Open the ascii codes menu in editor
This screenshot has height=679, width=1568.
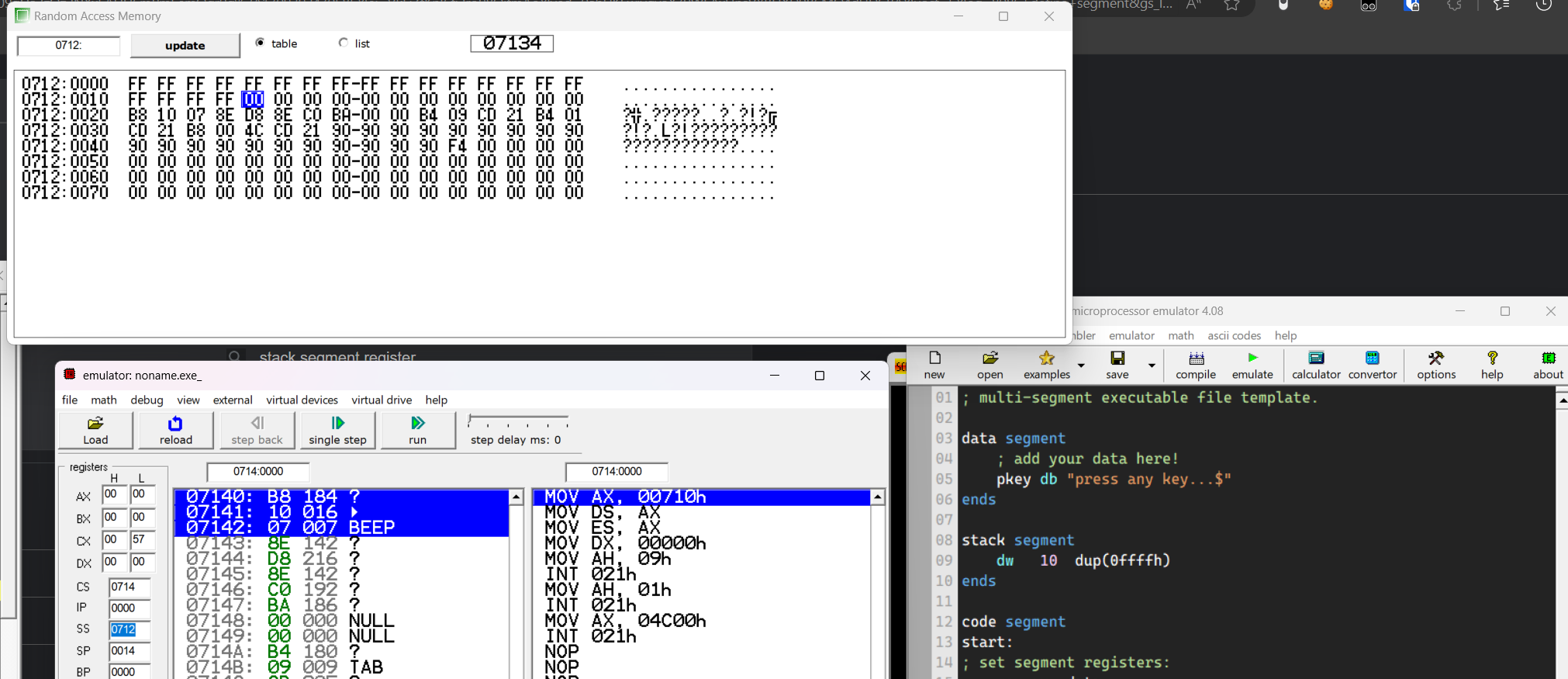click(x=1234, y=335)
